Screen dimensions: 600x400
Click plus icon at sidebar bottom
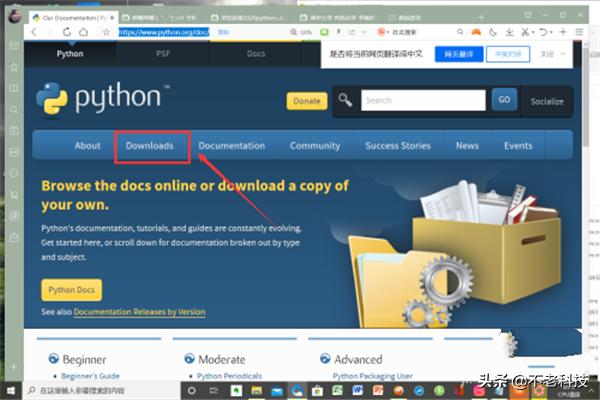tap(14, 367)
